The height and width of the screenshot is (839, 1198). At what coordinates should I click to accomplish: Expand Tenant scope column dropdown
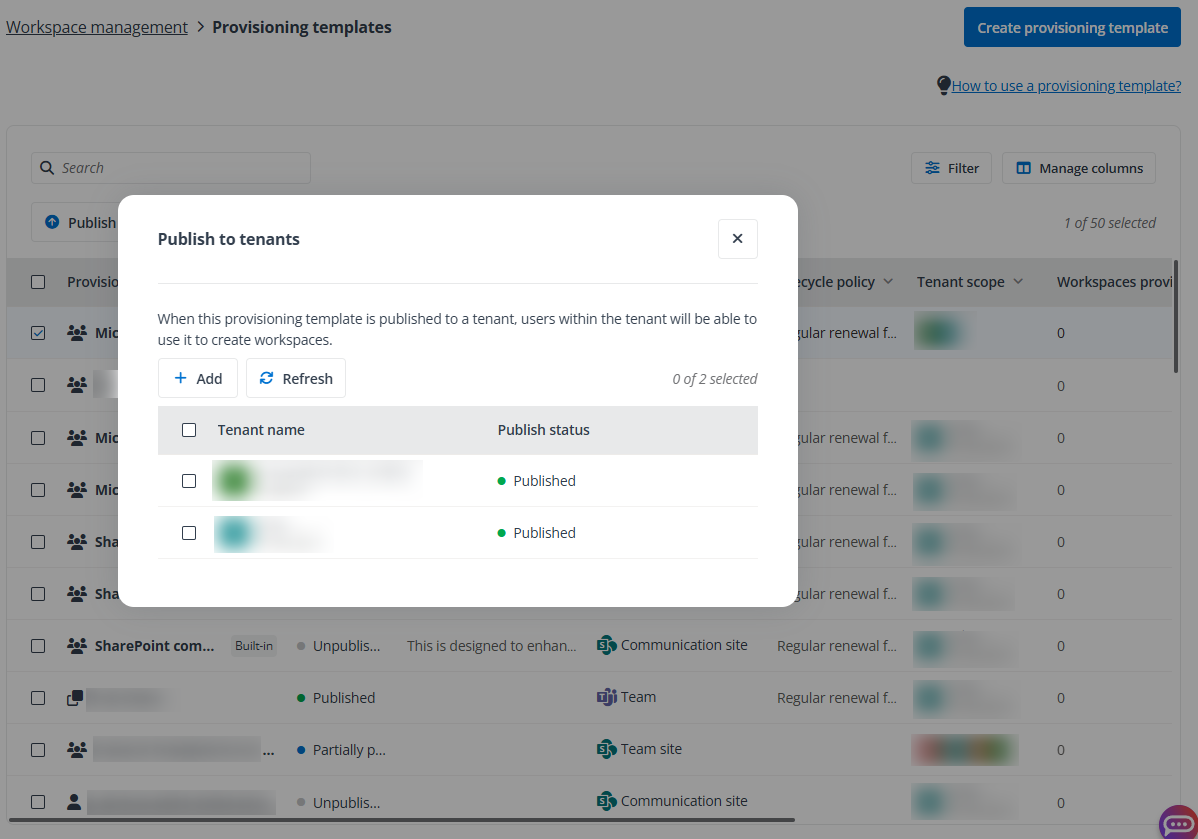1018,282
